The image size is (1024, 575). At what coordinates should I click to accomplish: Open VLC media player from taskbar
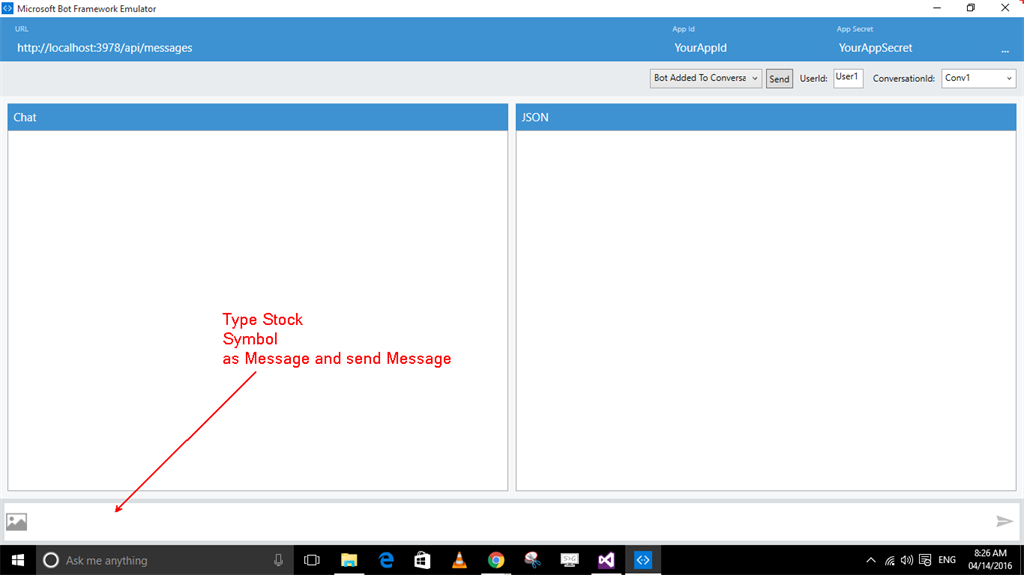point(459,560)
